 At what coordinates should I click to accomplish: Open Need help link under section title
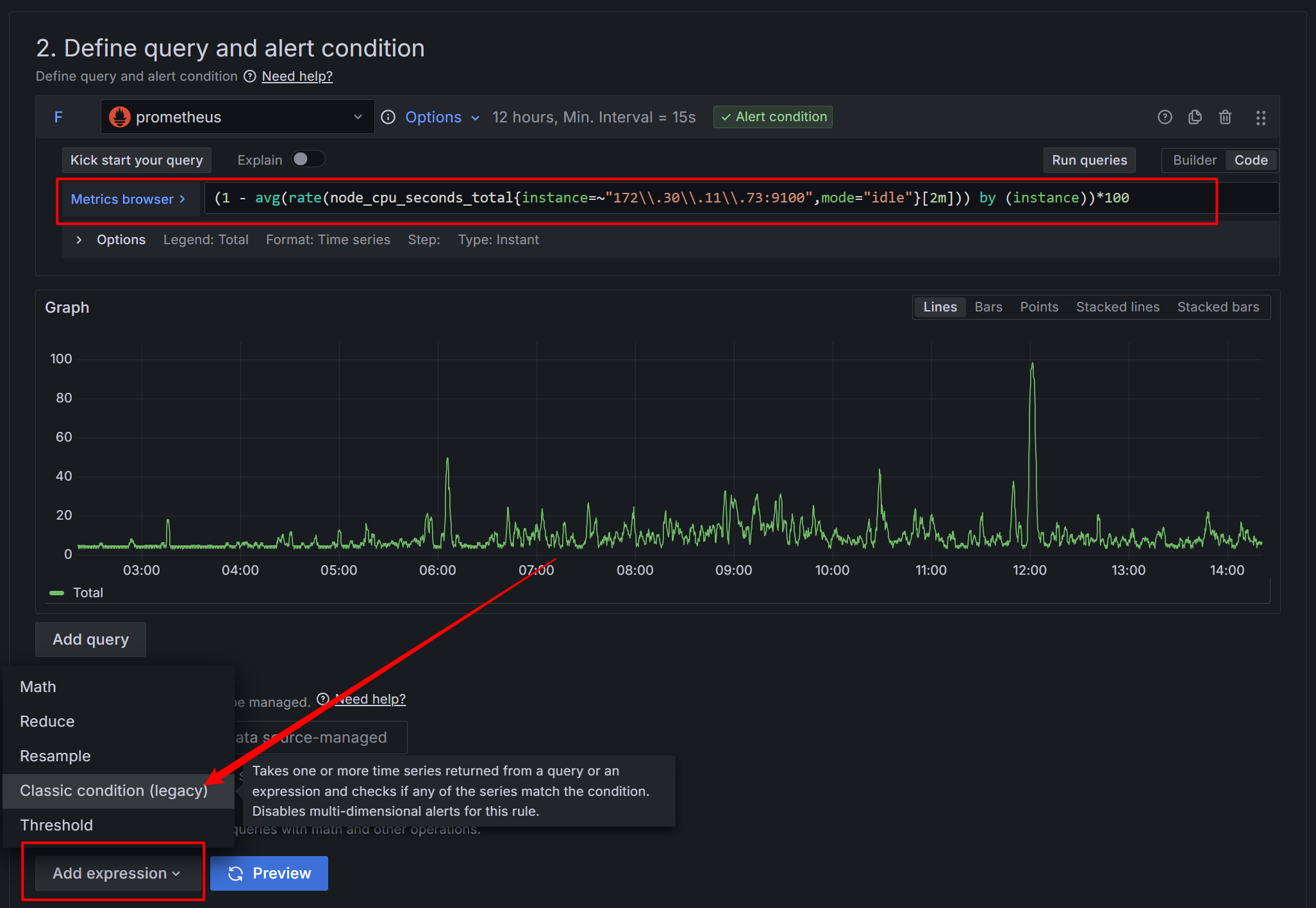pyautogui.click(x=297, y=76)
